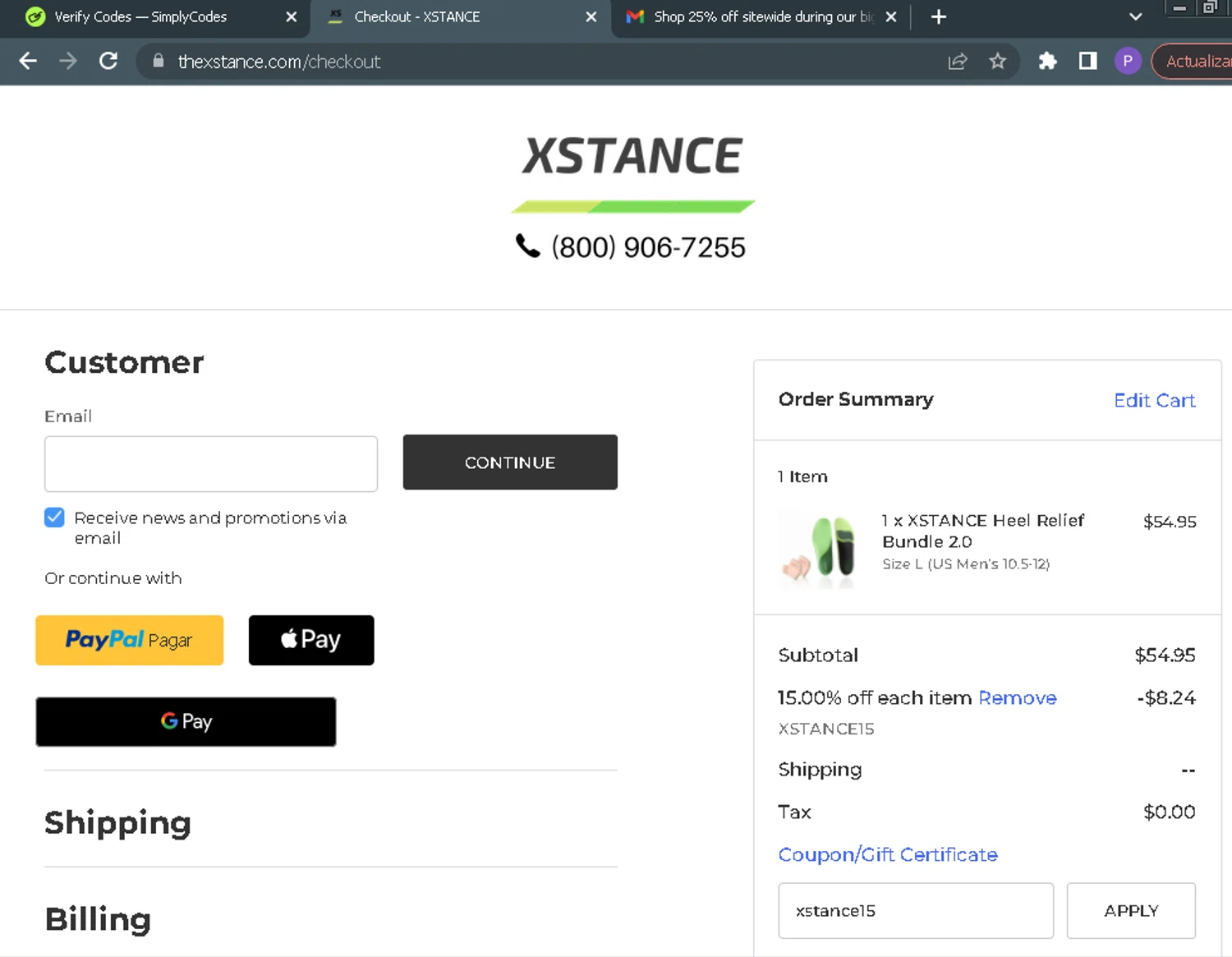
Task: Click the phone icon by the number
Action: point(528,246)
